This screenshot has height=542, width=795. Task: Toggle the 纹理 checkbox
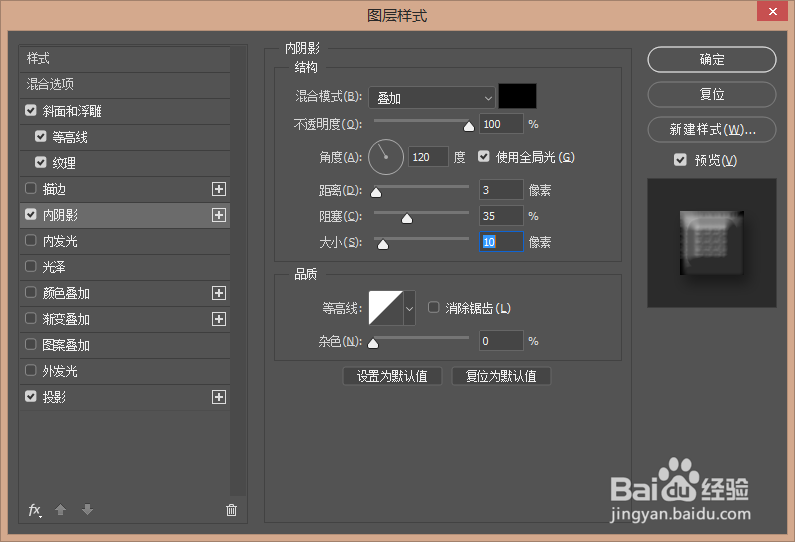41,162
